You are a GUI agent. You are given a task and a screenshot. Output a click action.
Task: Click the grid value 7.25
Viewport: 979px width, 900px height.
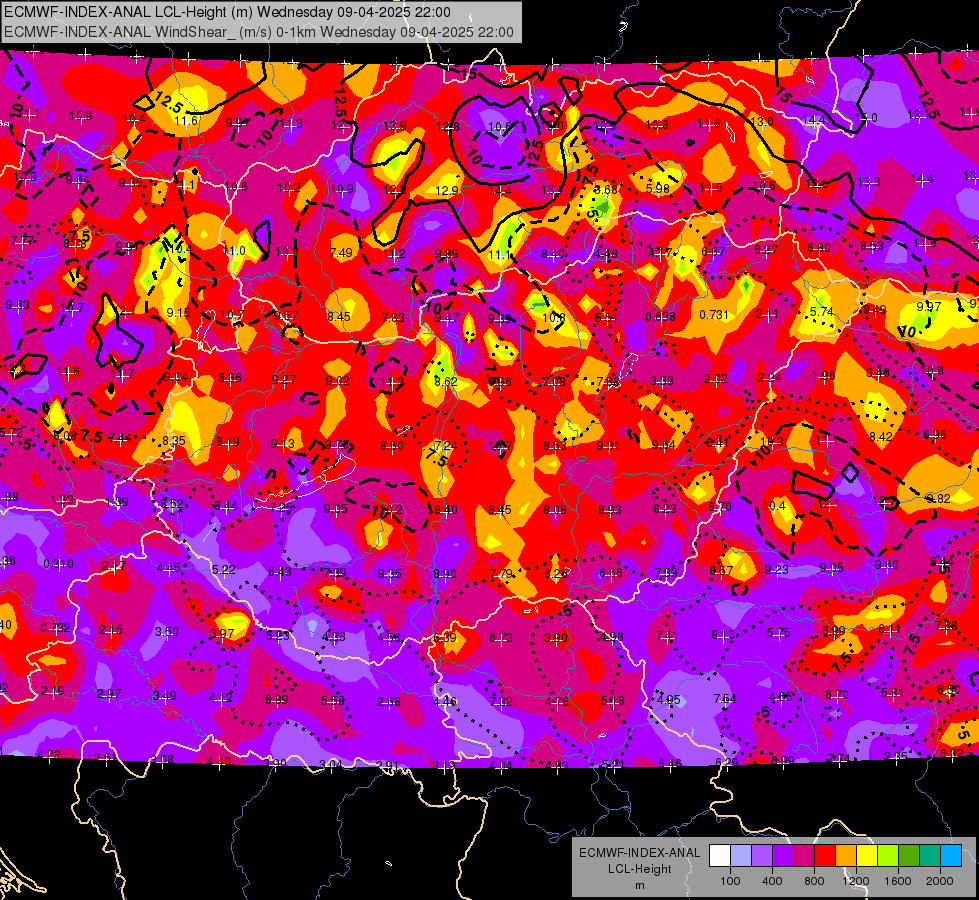click(x=281, y=508)
